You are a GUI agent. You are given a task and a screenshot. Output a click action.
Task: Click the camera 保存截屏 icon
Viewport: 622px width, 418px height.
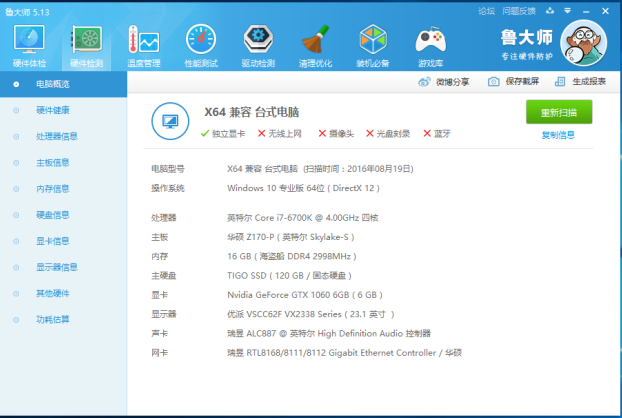[493, 82]
